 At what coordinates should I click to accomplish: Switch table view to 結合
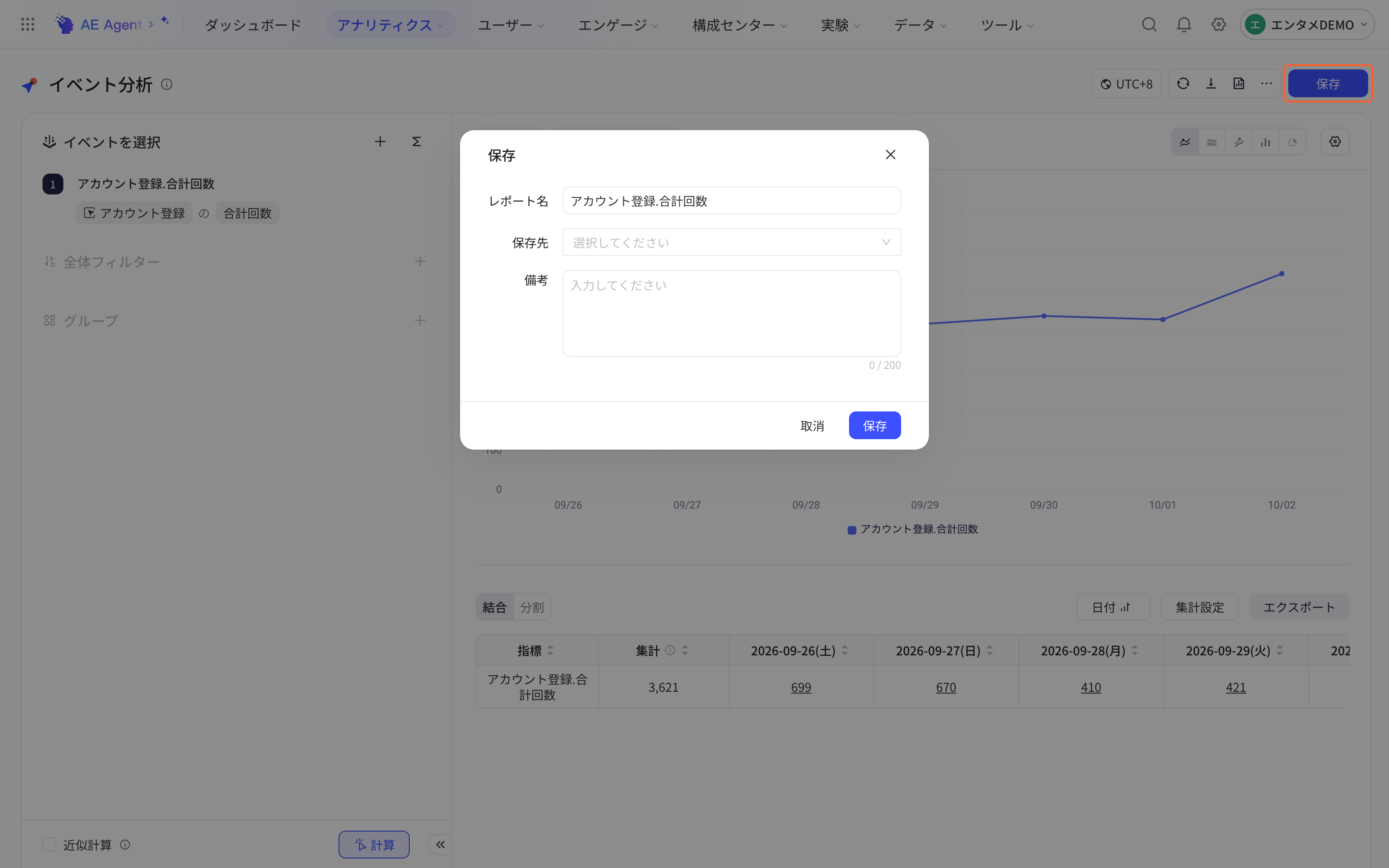tap(494, 607)
